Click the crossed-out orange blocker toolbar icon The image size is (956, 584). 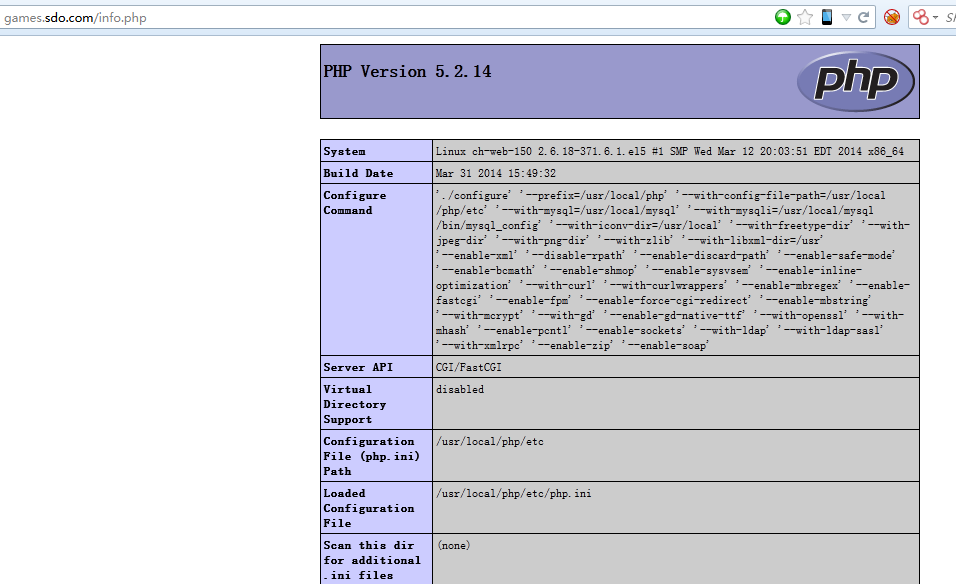(892, 17)
